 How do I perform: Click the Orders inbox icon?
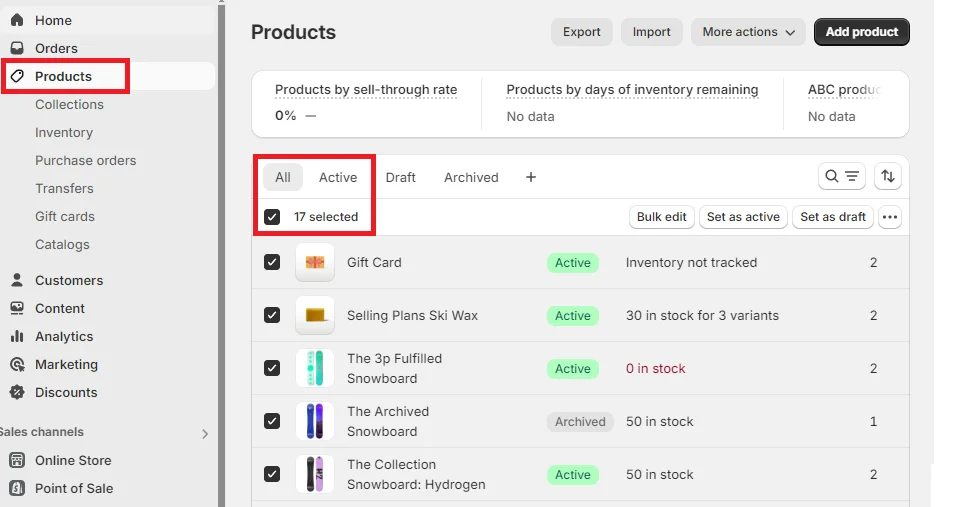click(17, 48)
